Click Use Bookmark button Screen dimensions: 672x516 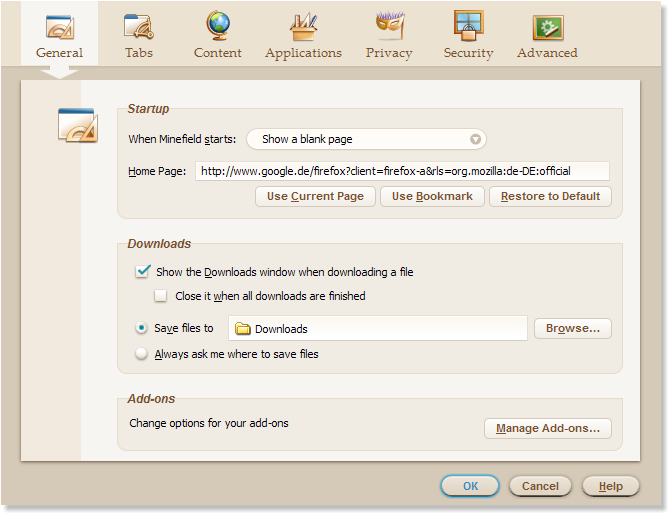(x=432, y=196)
